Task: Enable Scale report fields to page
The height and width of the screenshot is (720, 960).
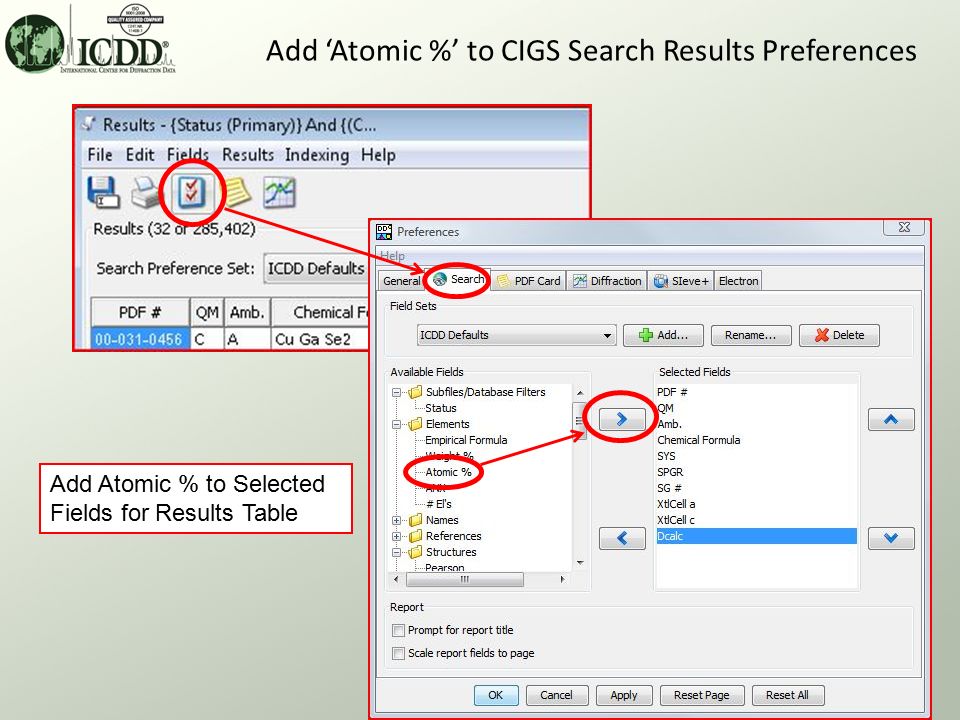Action: (x=399, y=653)
